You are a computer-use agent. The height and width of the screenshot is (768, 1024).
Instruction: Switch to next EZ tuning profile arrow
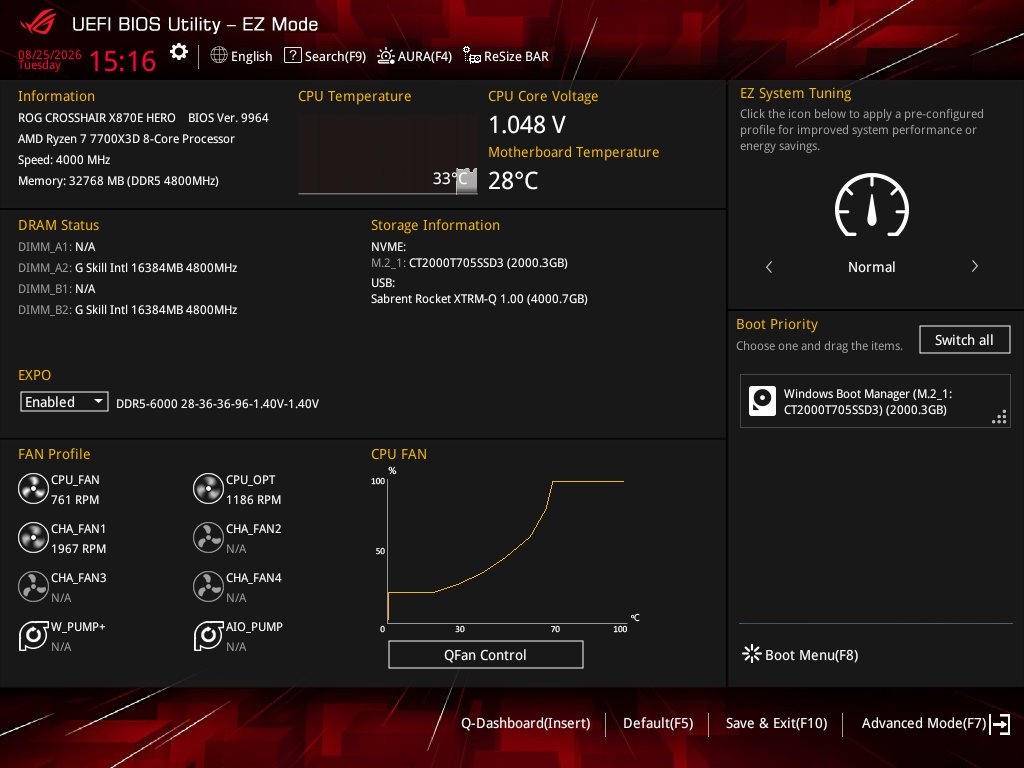(974, 266)
